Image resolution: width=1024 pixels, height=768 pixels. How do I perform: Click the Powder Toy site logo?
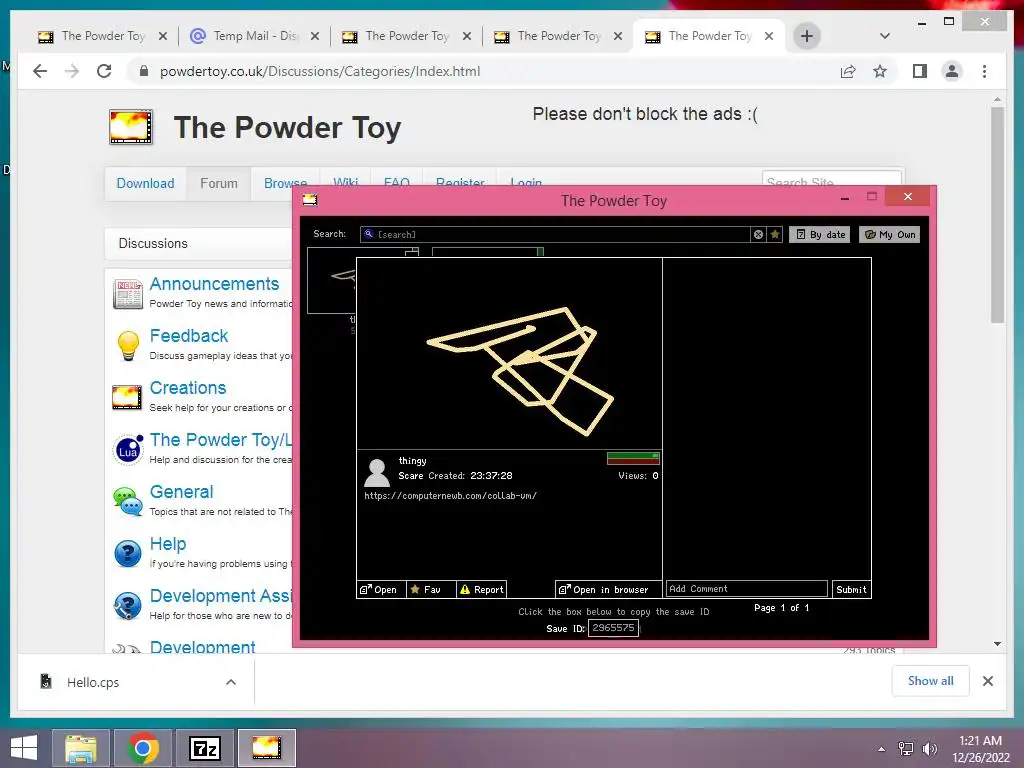point(131,127)
